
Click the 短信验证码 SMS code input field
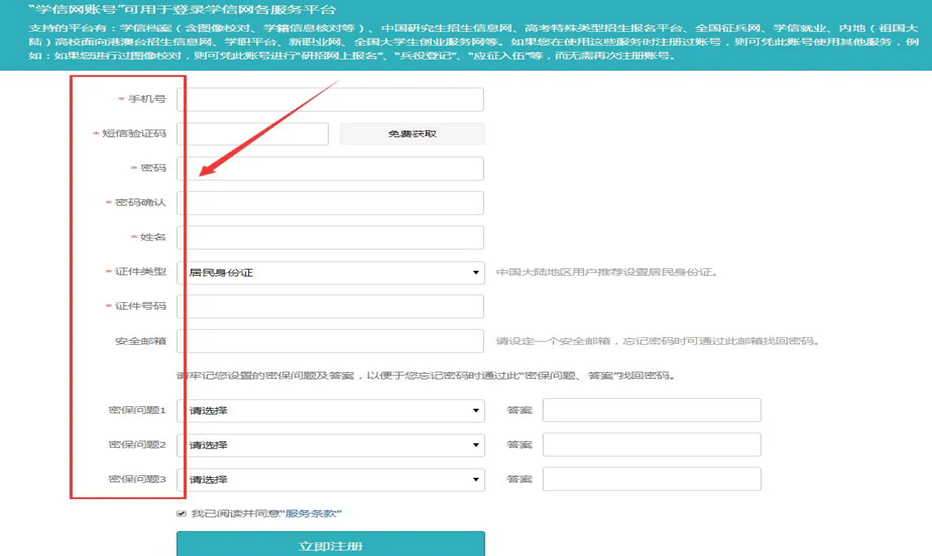[252, 134]
